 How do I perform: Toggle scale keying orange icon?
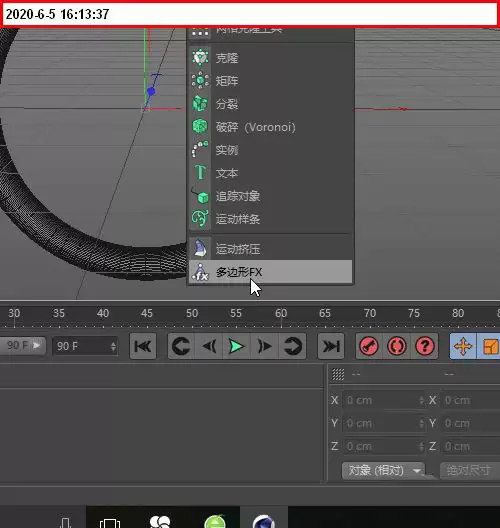coord(490,346)
